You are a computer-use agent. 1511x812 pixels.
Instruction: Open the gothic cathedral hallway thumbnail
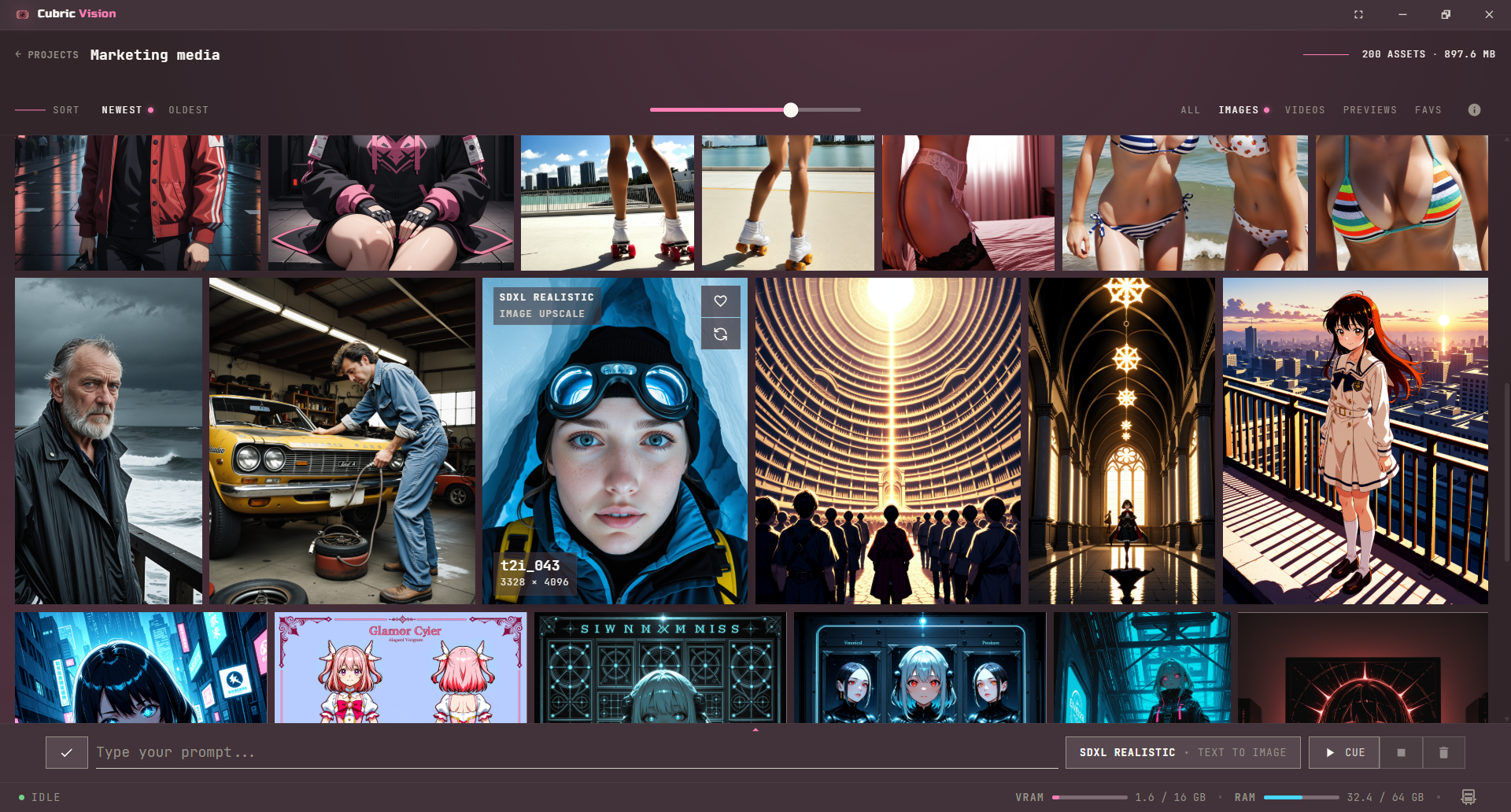1121,441
